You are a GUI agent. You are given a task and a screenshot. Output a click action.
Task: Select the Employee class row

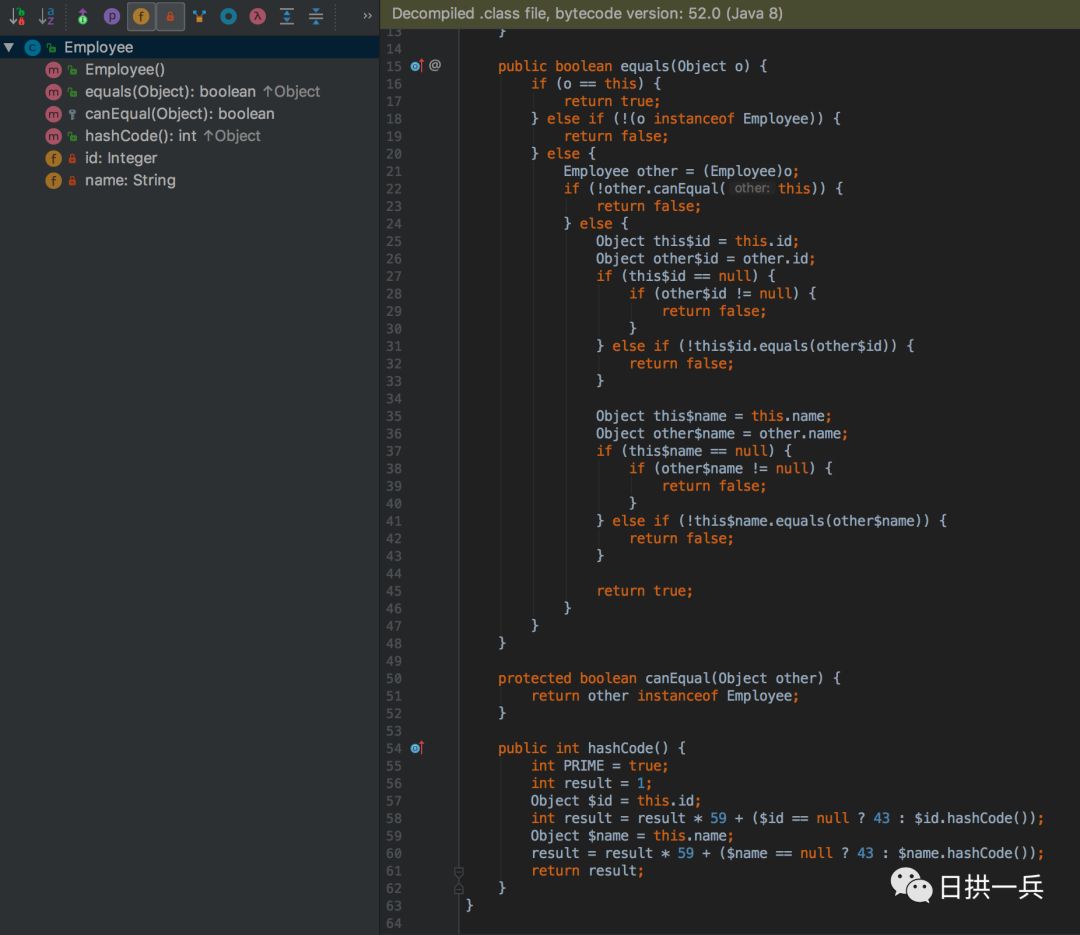189,48
